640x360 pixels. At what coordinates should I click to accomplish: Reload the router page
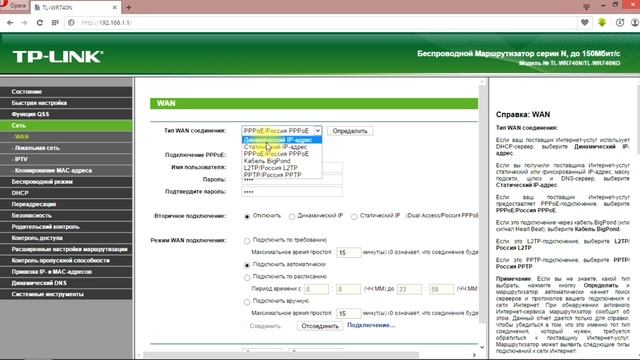40,22
